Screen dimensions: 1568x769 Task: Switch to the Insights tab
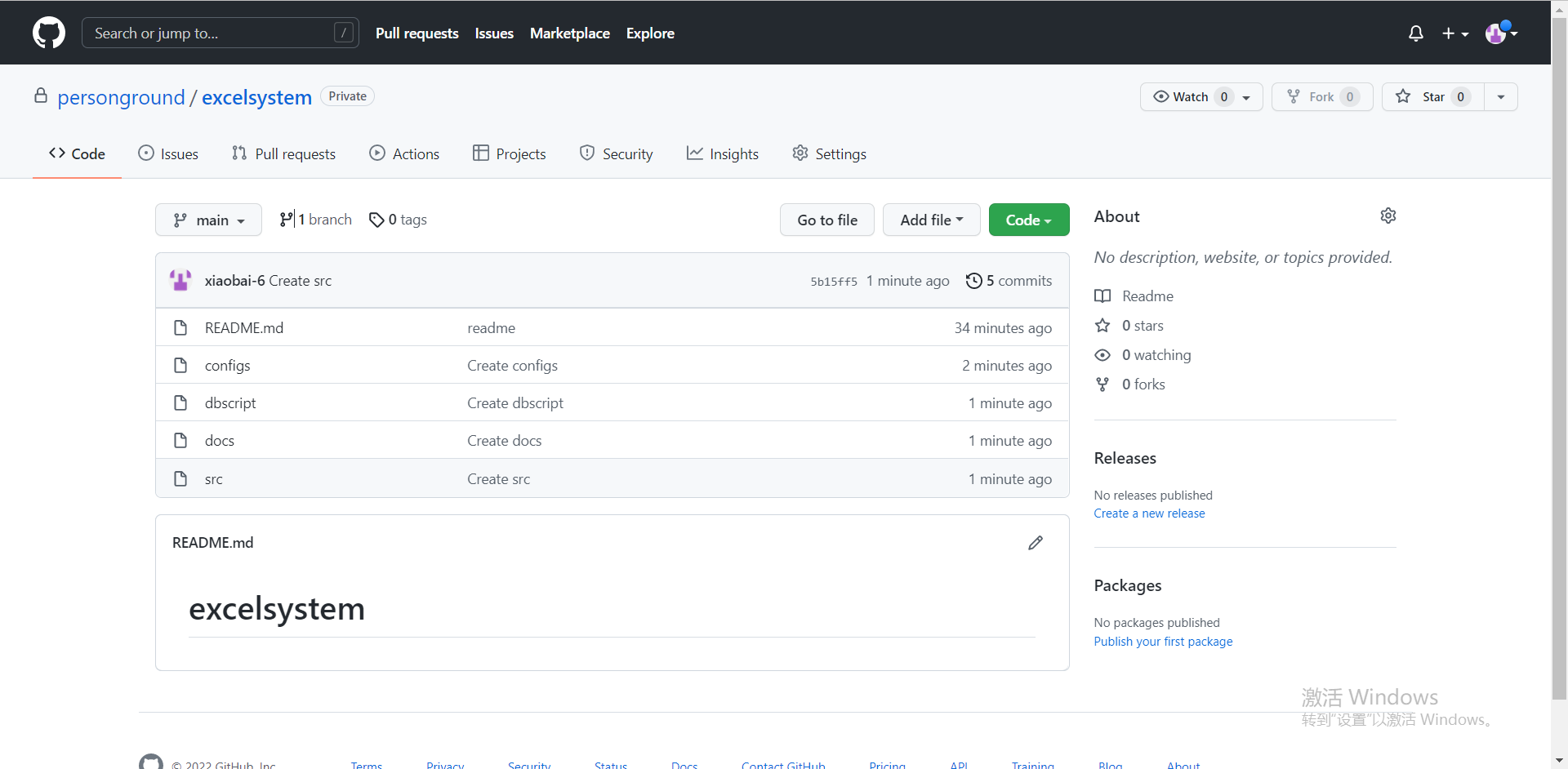click(723, 153)
